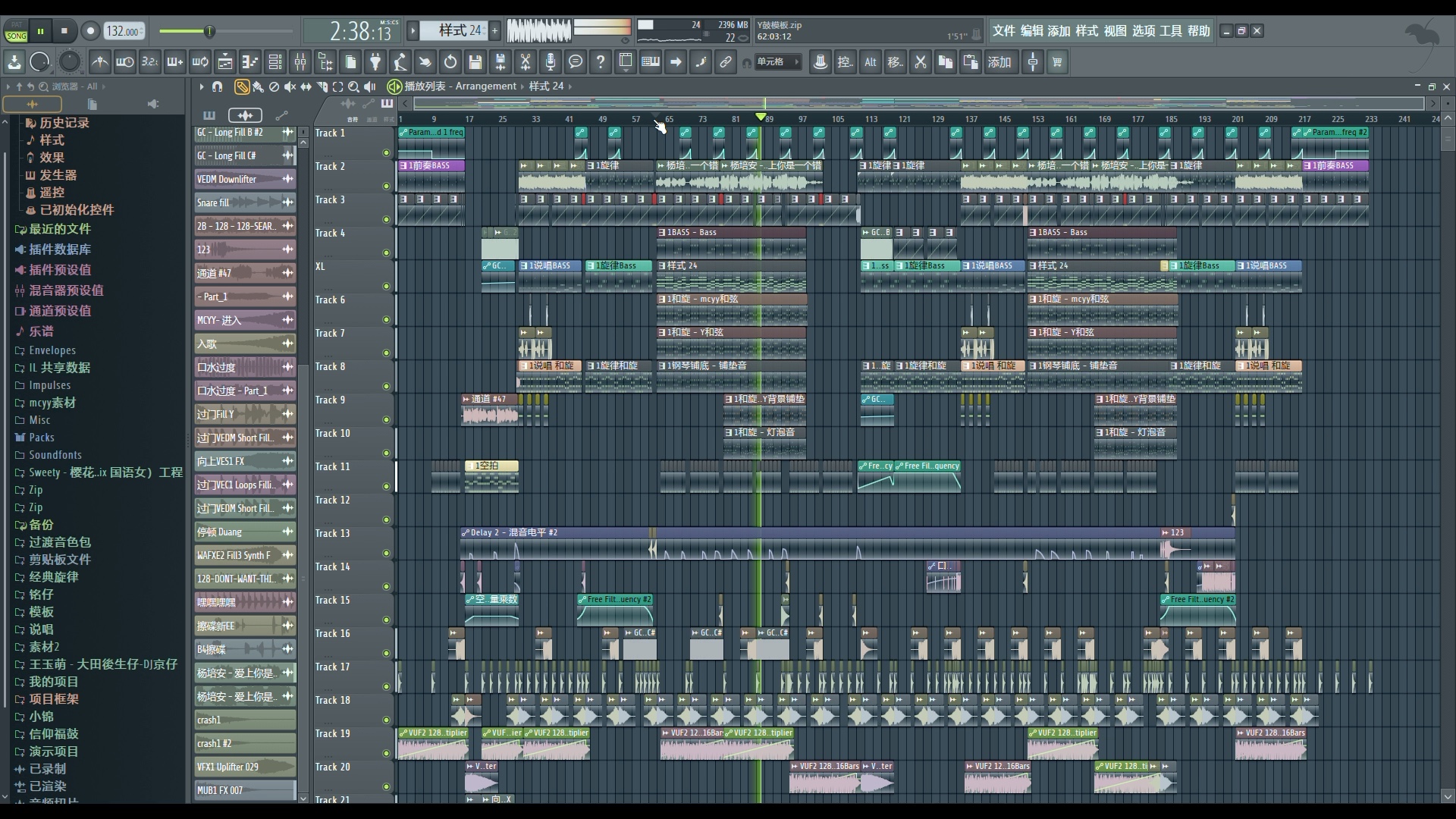Open the 文件 menu
This screenshot has height=819, width=1456.
(1003, 31)
